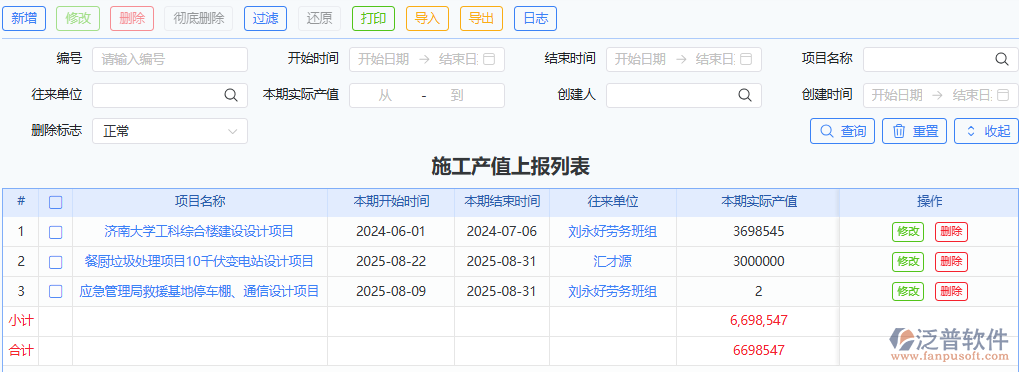Open the 日志 log button
The width and height of the screenshot is (1019, 372).
[535, 18]
